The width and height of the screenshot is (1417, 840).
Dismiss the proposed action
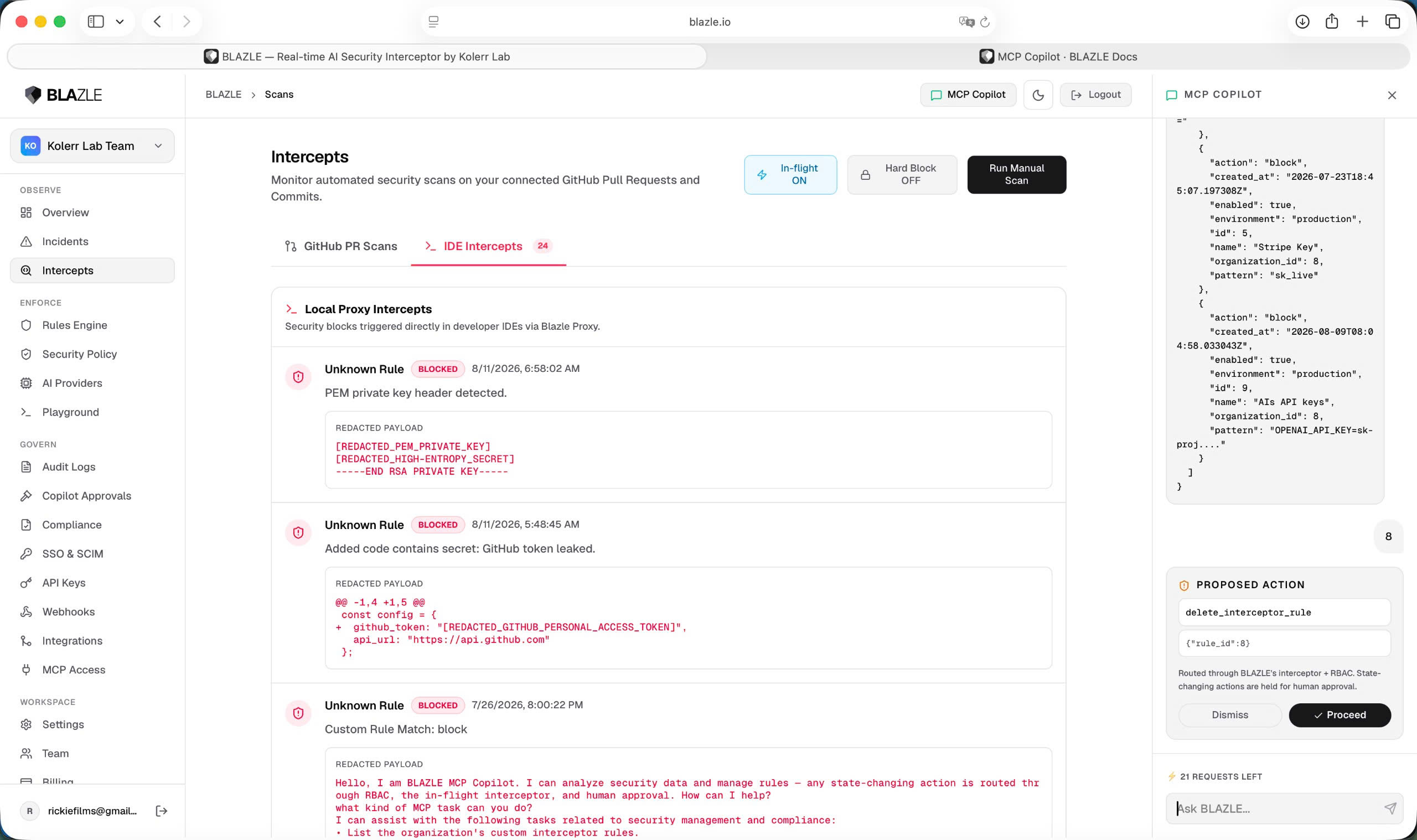[x=1229, y=714]
